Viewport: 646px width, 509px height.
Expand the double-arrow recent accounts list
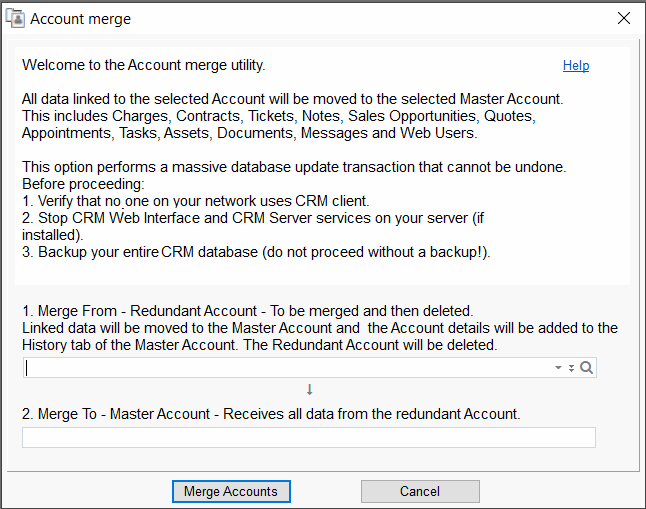tap(571, 368)
